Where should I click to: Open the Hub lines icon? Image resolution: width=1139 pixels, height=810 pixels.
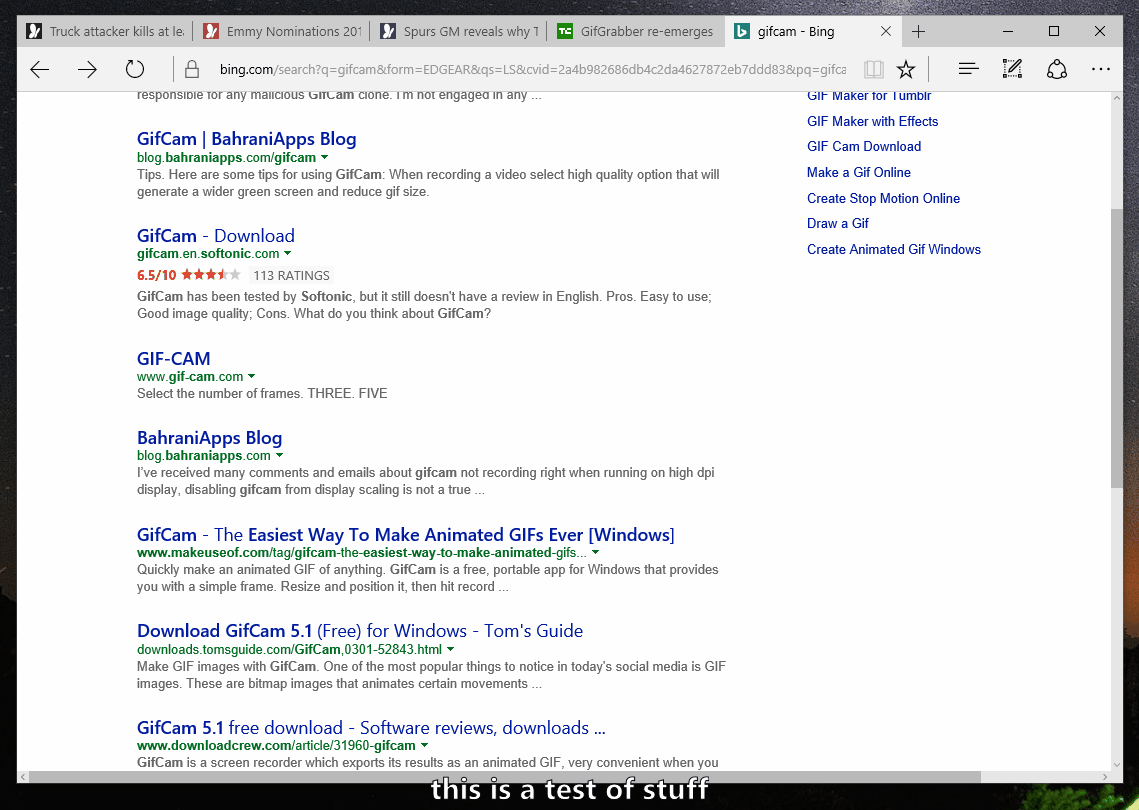[x=968, y=69]
